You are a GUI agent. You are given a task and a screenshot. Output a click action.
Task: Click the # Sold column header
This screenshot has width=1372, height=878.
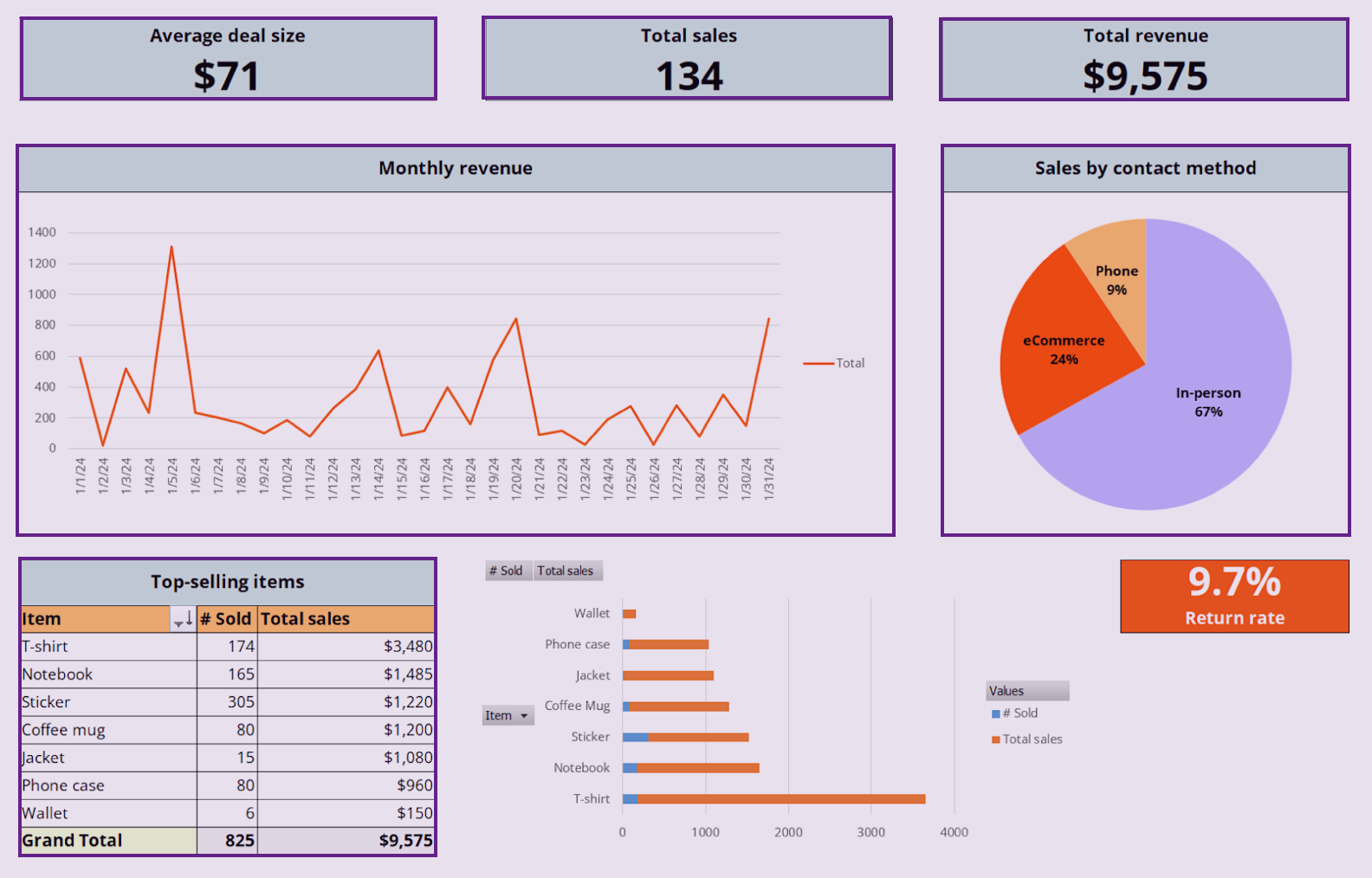click(x=227, y=619)
